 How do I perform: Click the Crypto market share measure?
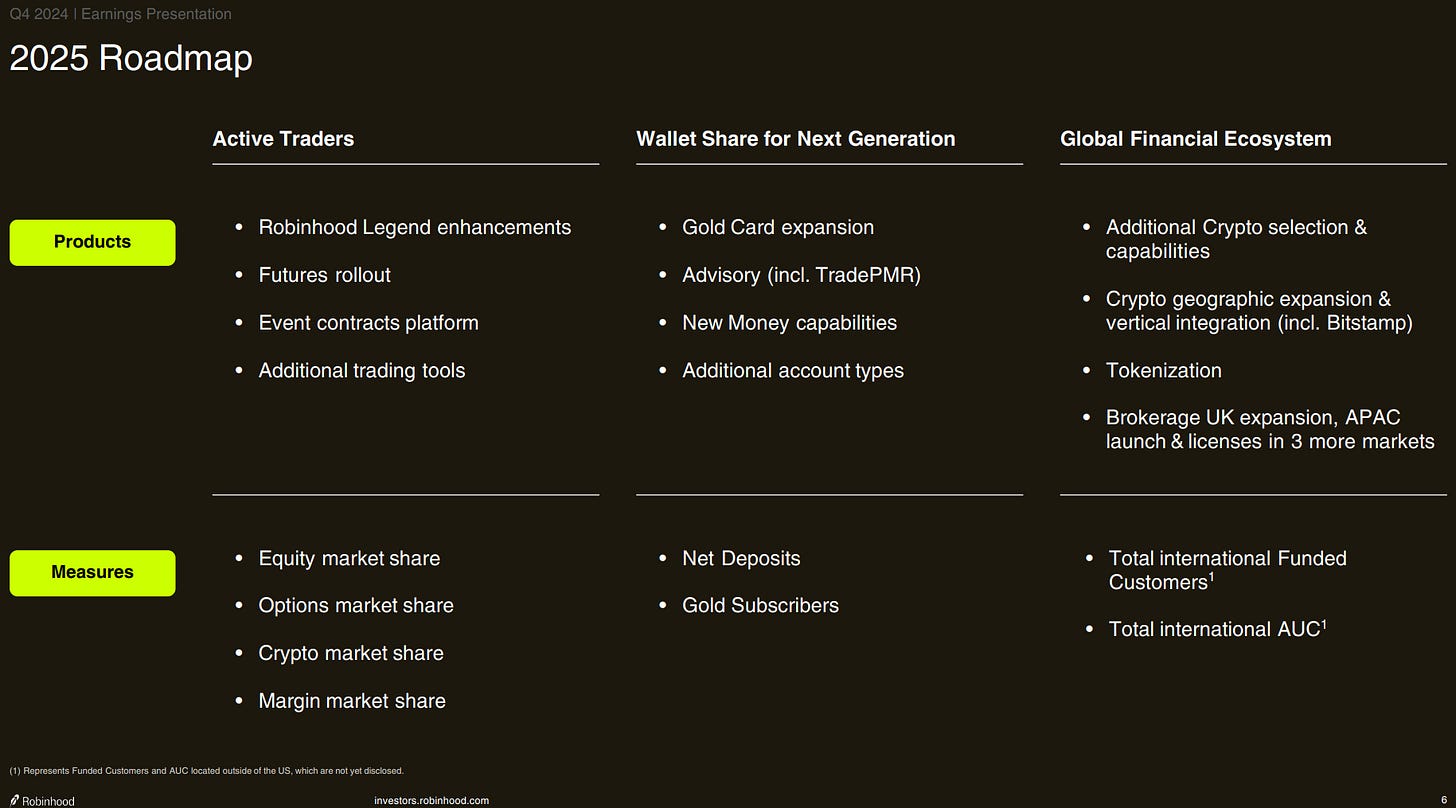pos(350,653)
